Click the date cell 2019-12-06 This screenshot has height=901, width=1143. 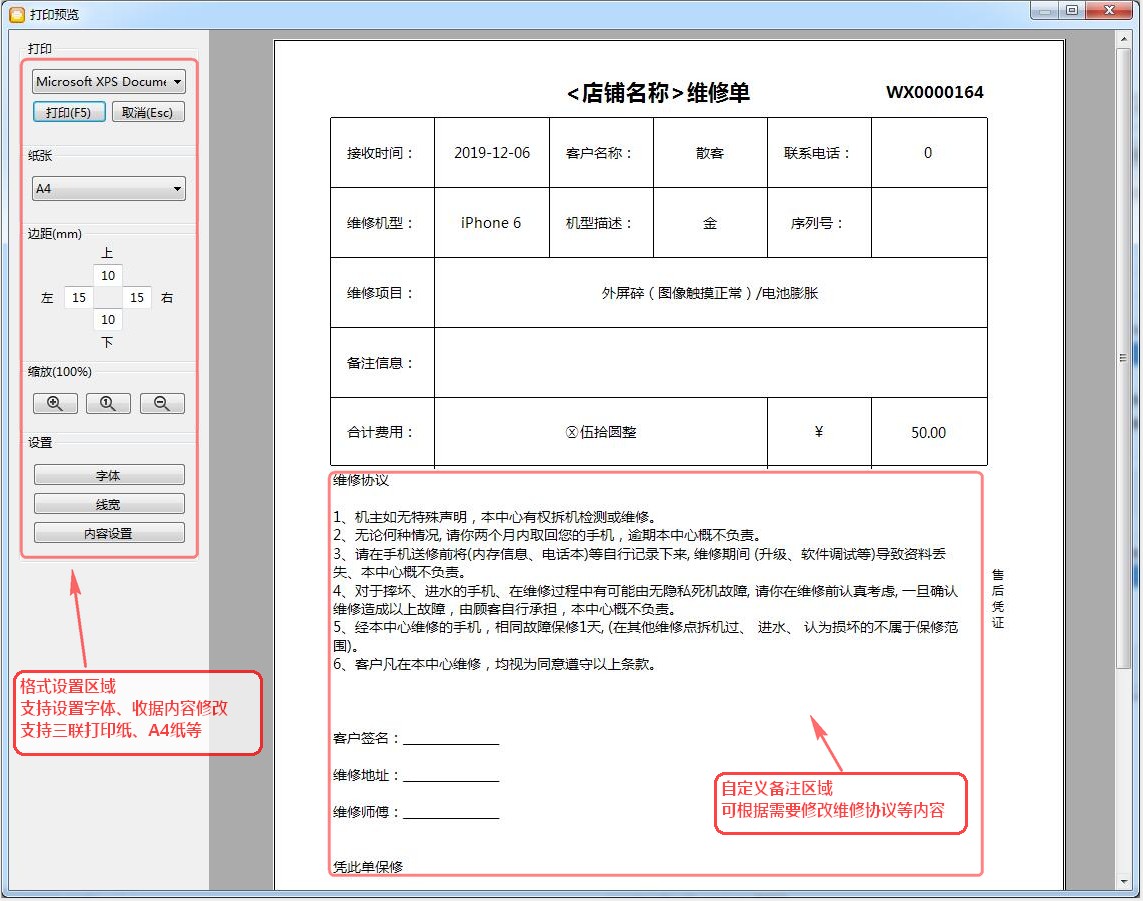pos(492,153)
